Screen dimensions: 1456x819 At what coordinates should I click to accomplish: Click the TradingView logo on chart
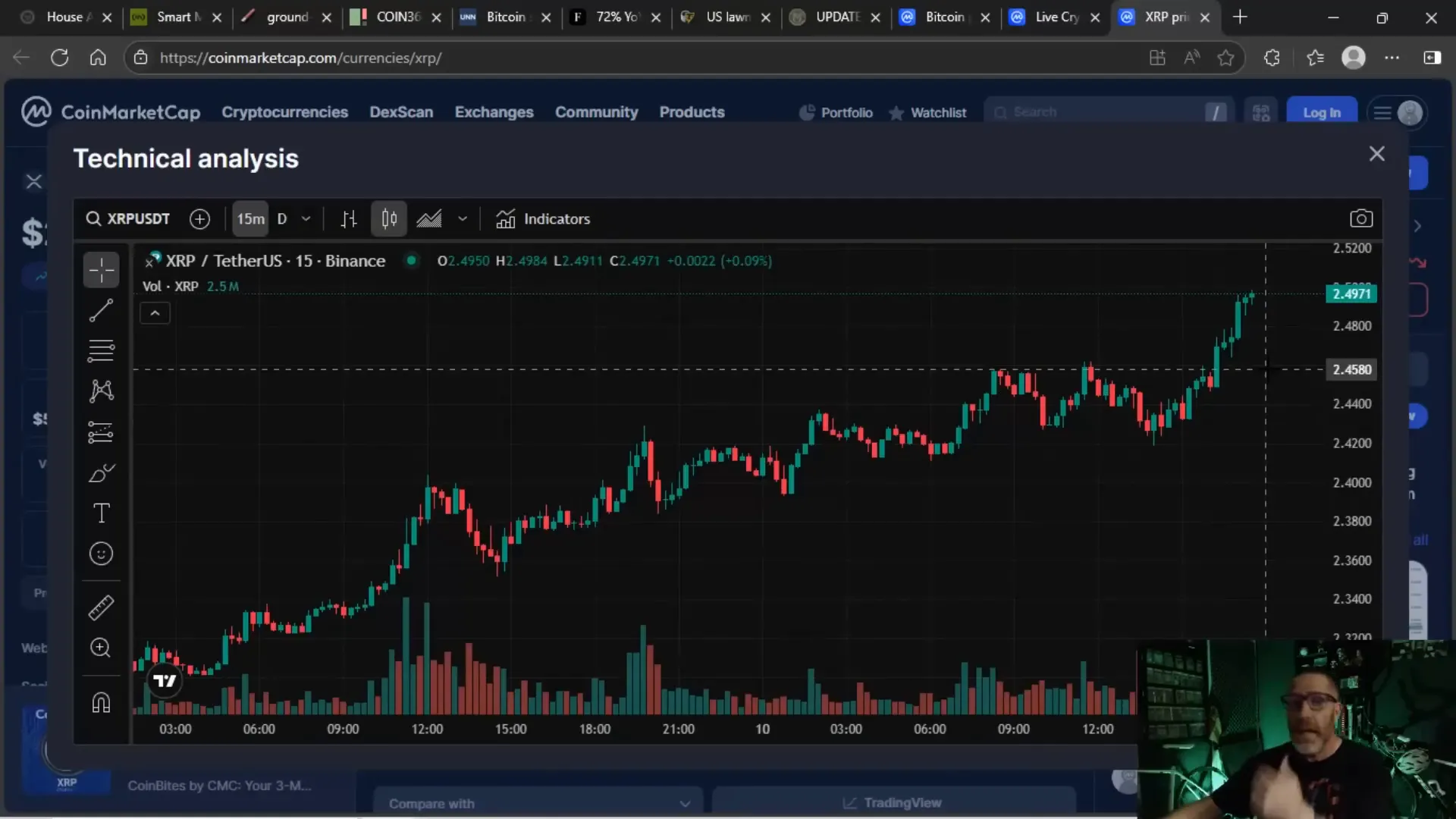pos(165,681)
